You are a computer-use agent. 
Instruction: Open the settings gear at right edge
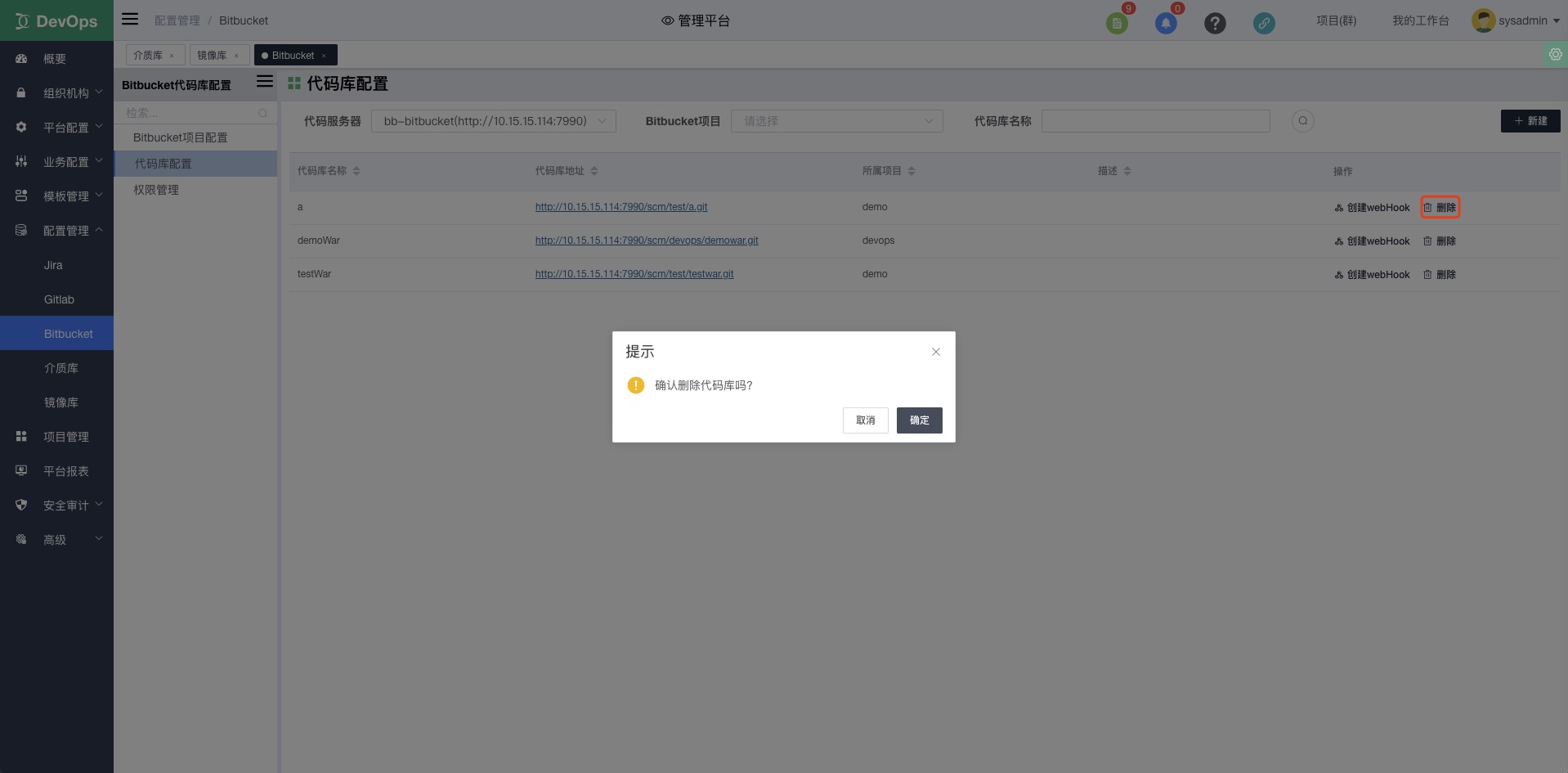(1556, 54)
